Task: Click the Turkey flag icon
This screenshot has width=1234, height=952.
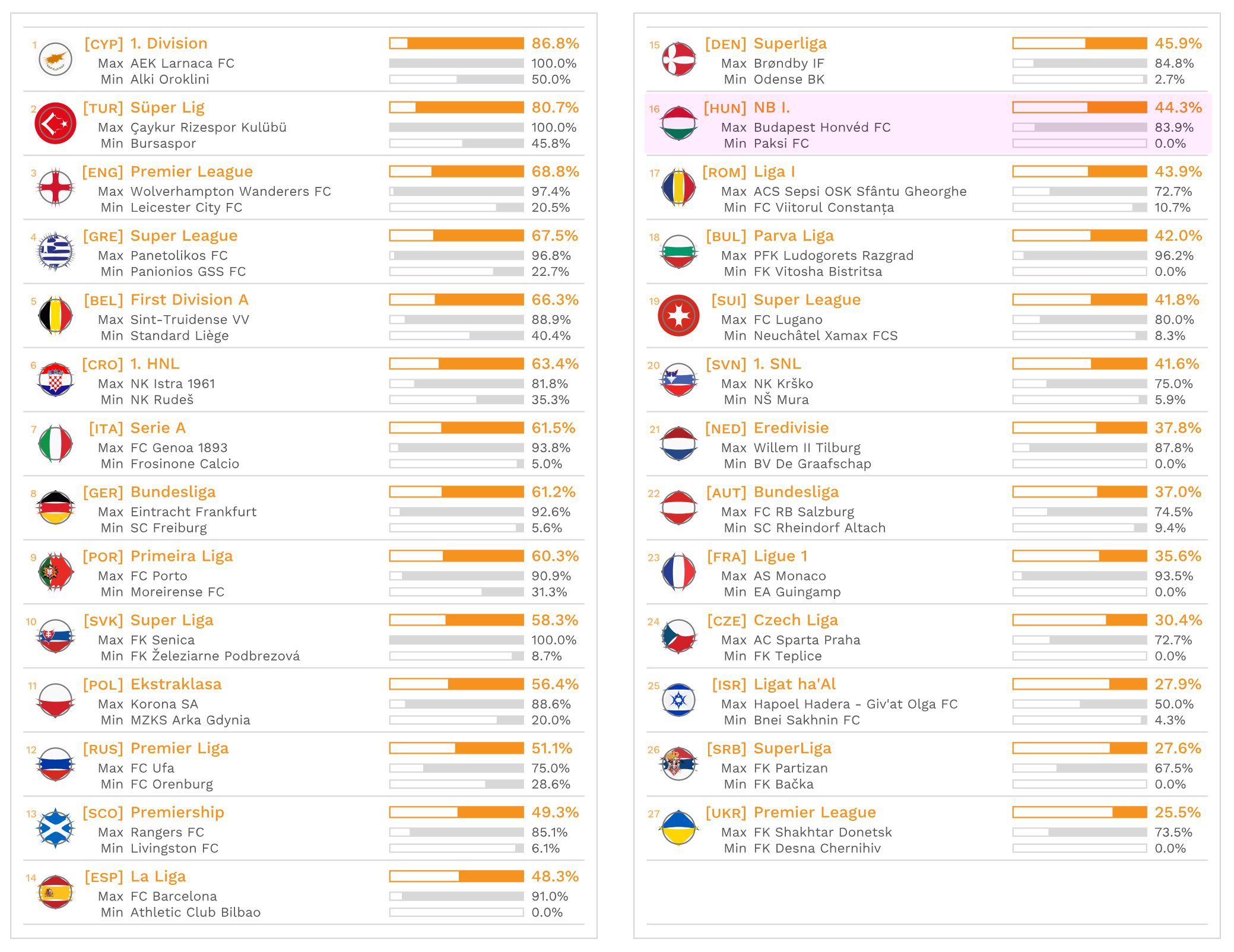Action: click(x=55, y=123)
